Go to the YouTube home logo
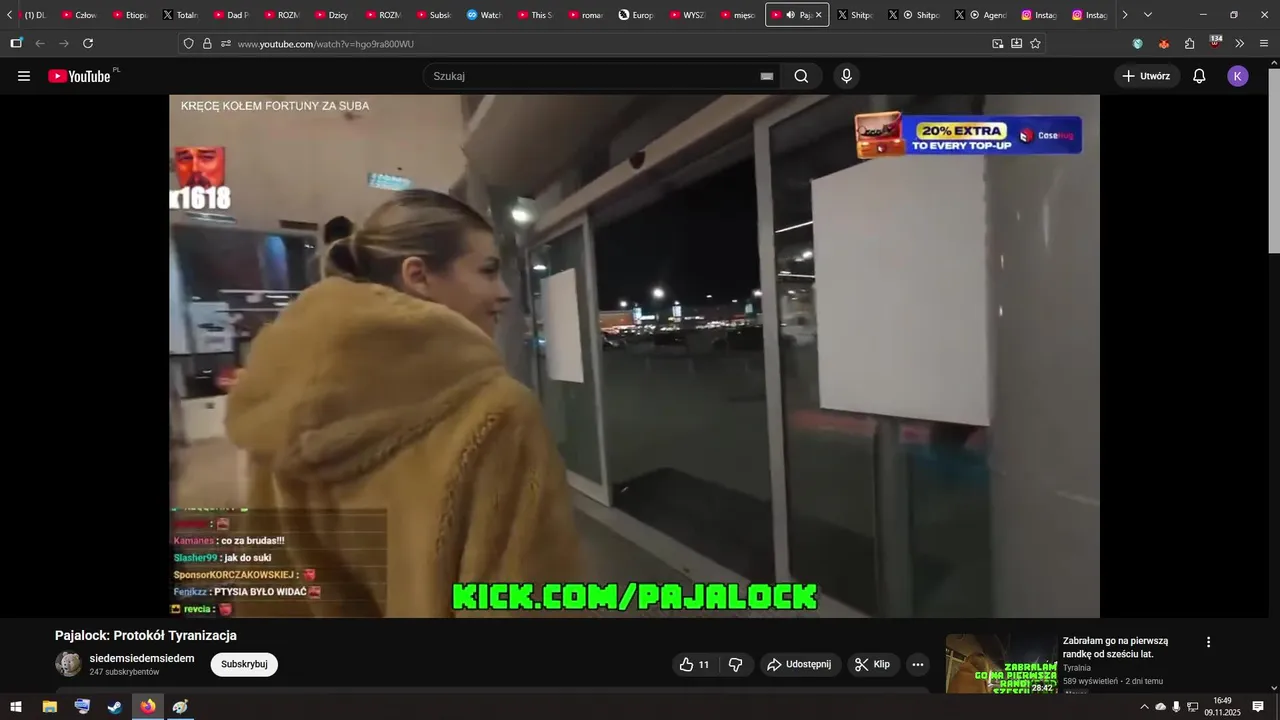The image size is (1280, 720). (x=80, y=76)
